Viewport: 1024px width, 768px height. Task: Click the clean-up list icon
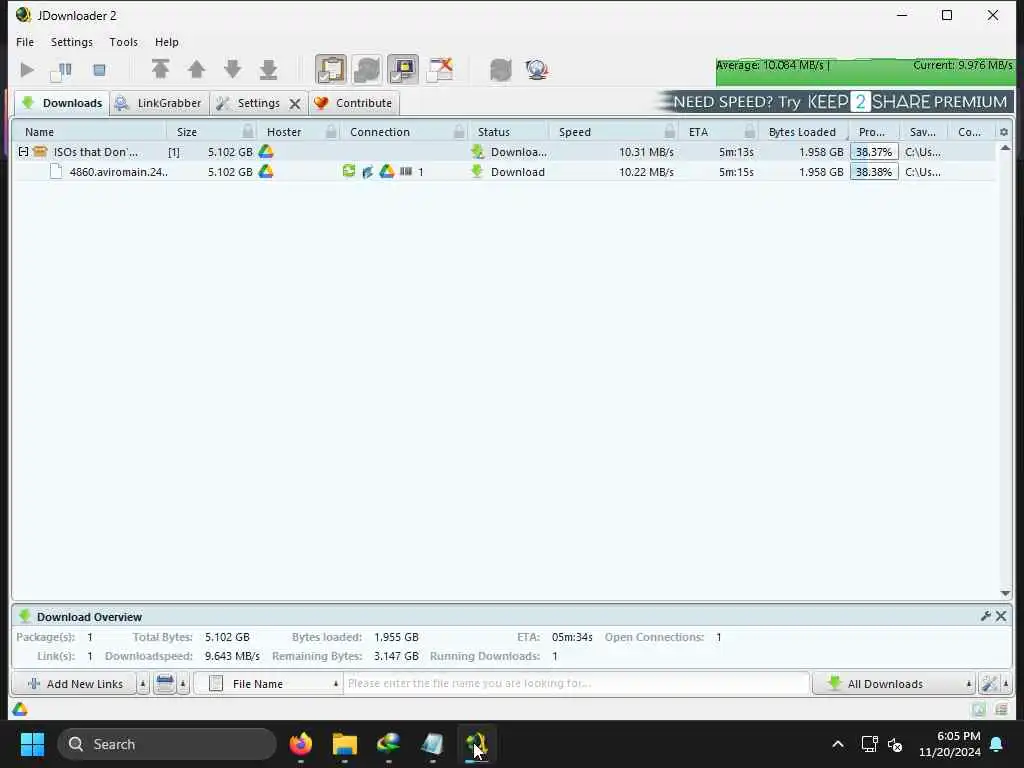coord(165,684)
